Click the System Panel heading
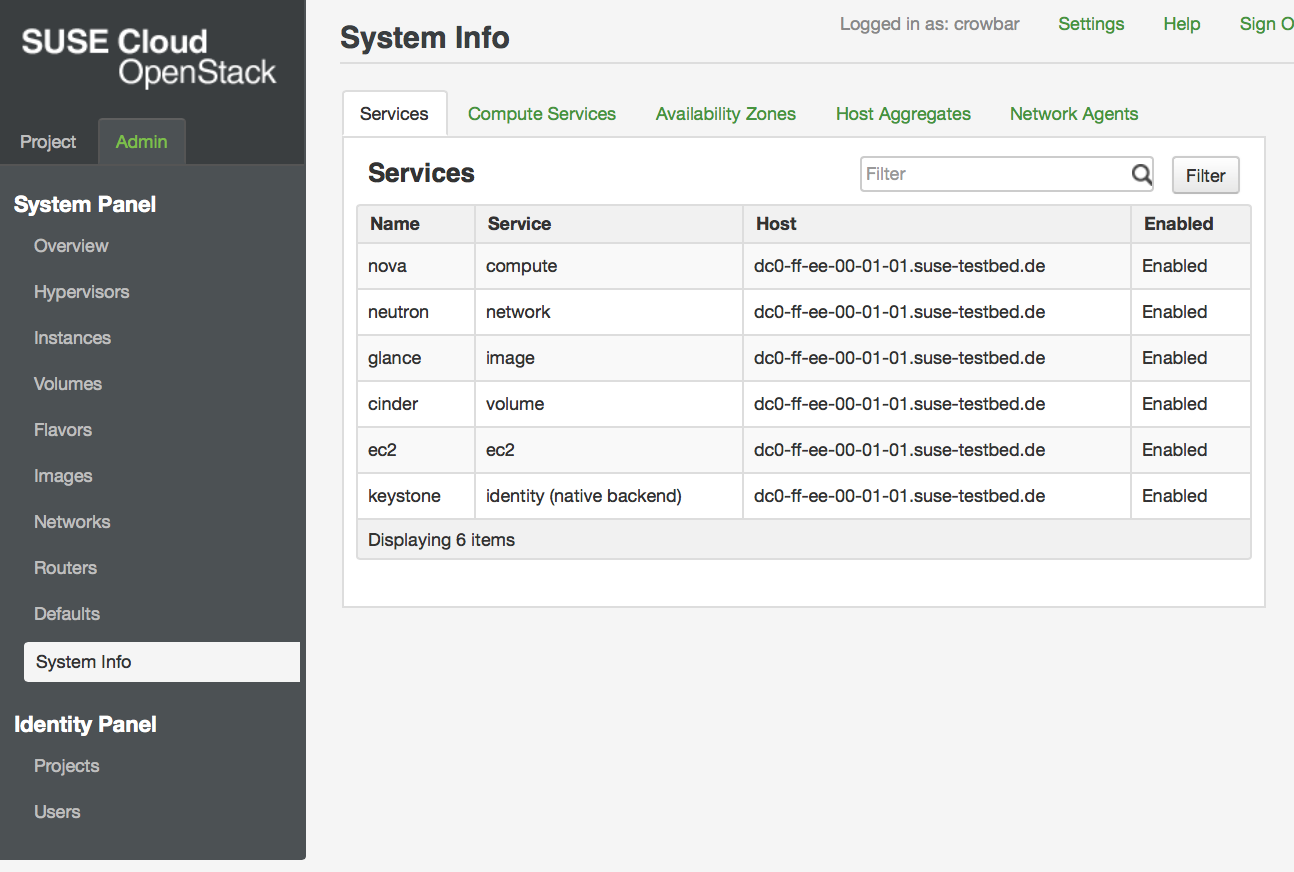Viewport: 1294px width, 872px height. pos(85,205)
